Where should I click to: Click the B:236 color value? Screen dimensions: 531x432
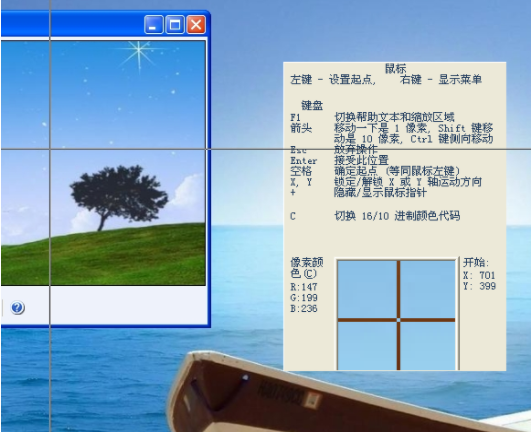pos(304,309)
